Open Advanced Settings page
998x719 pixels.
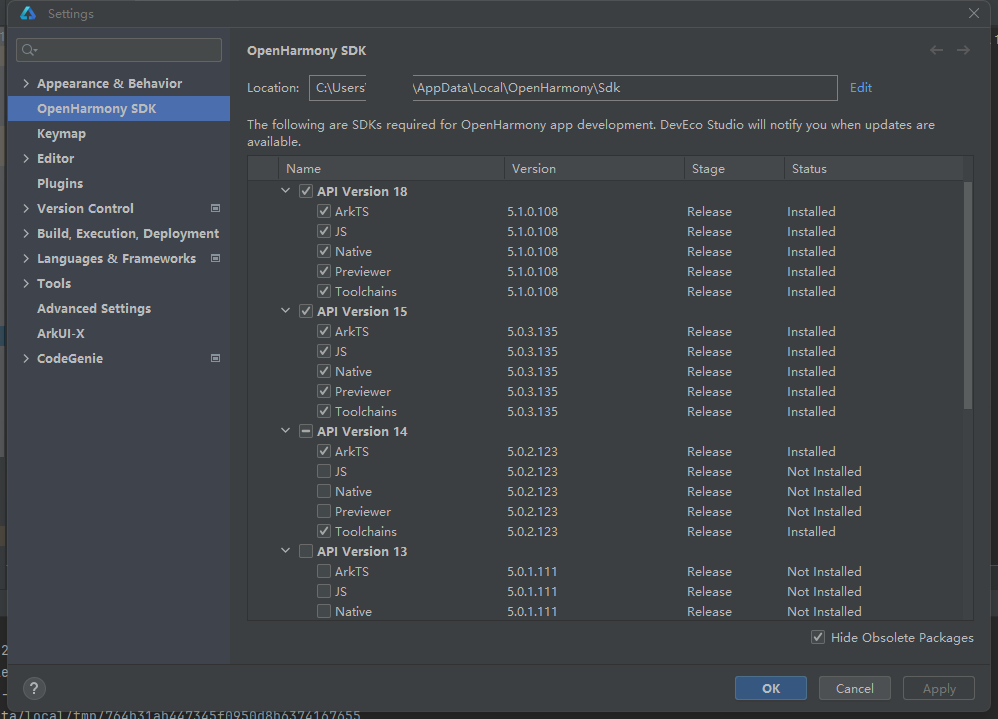point(94,309)
